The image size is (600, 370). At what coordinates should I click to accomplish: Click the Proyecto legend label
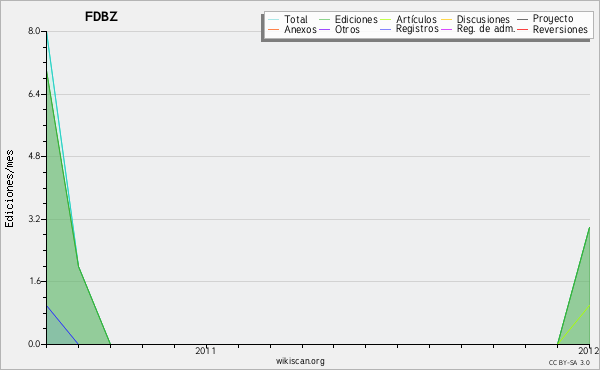coord(553,19)
